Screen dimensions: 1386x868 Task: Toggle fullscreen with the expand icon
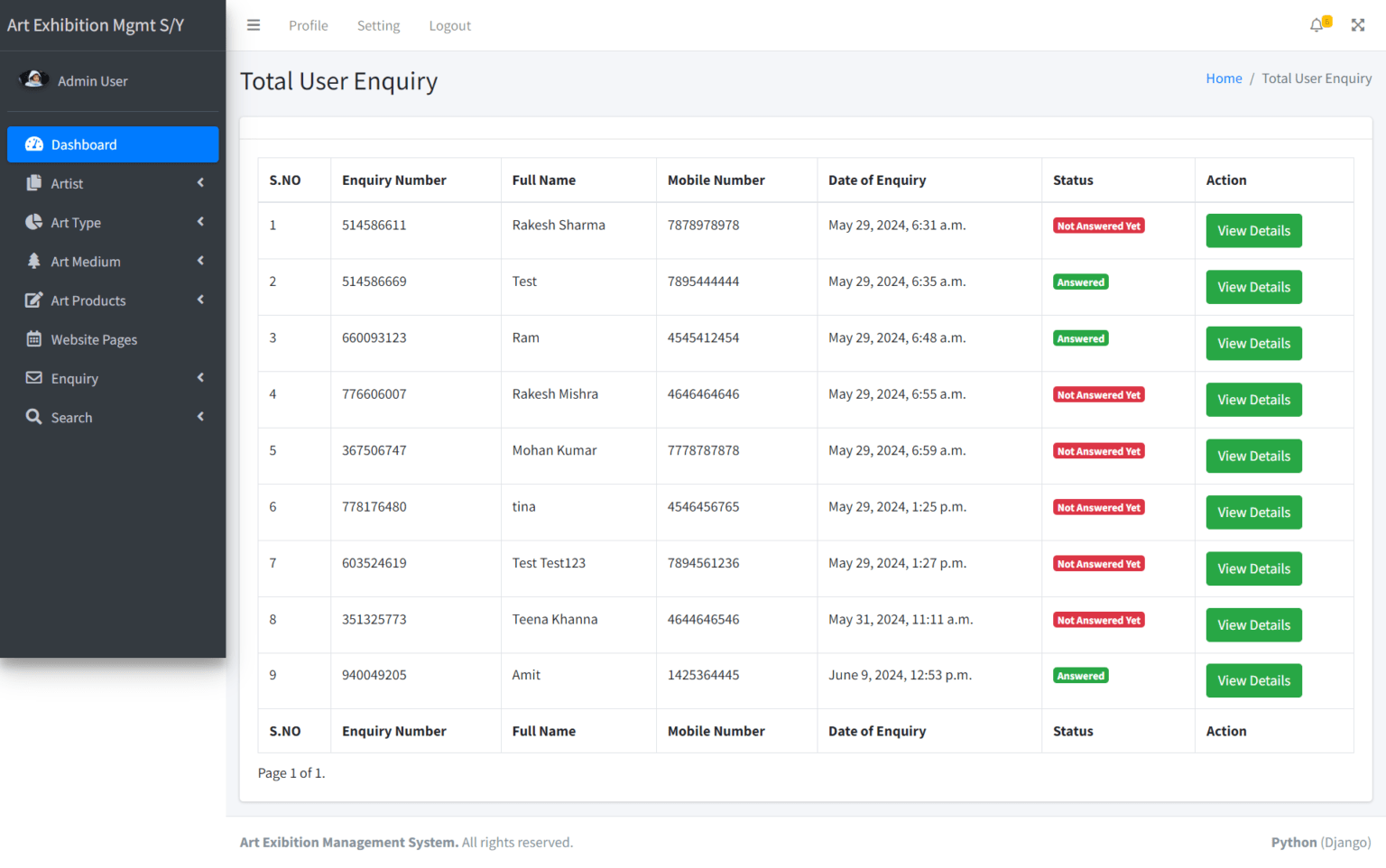[x=1357, y=25]
